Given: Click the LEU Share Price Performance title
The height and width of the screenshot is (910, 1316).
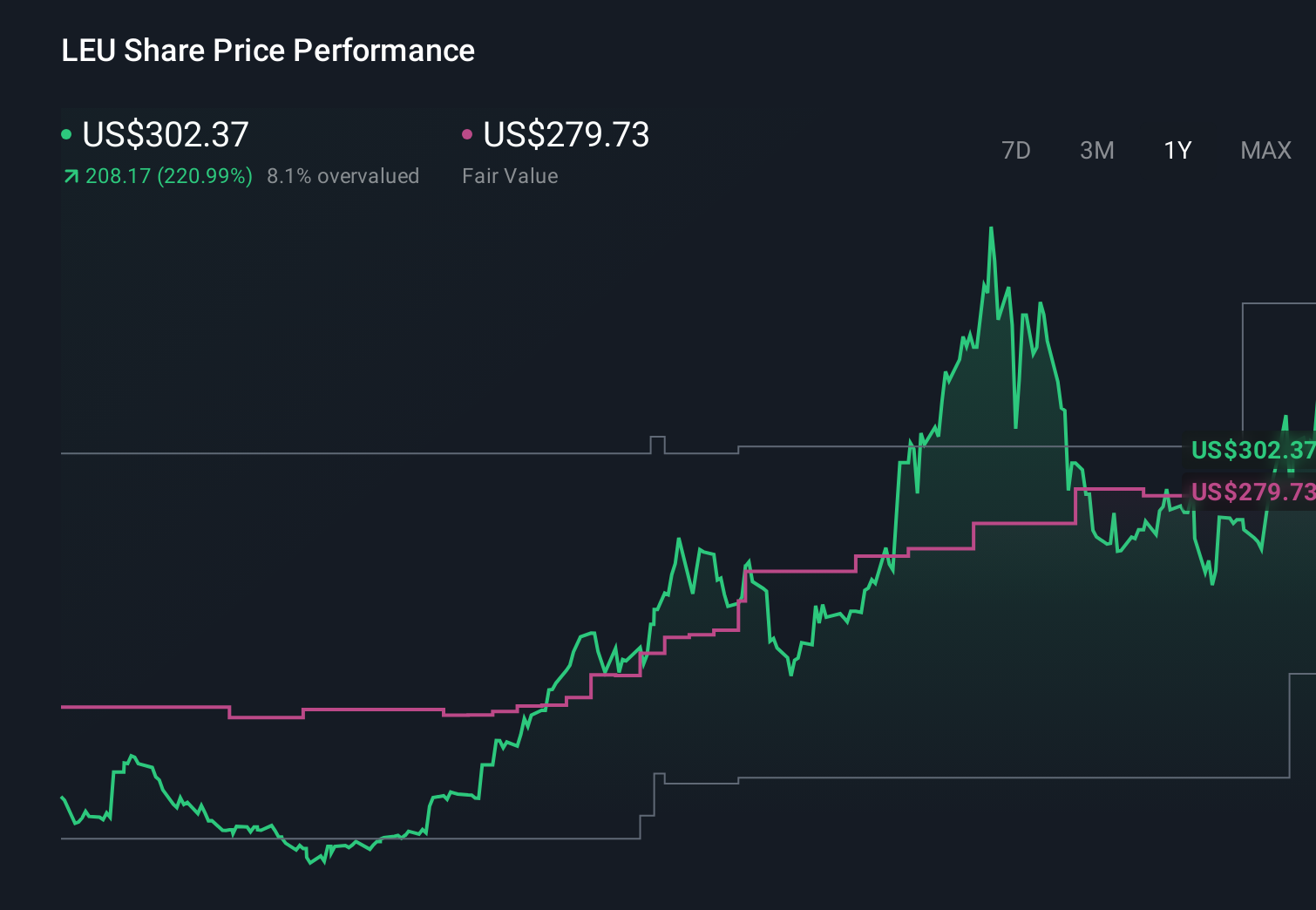Looking at the screenshot, I should pos(268,51).
